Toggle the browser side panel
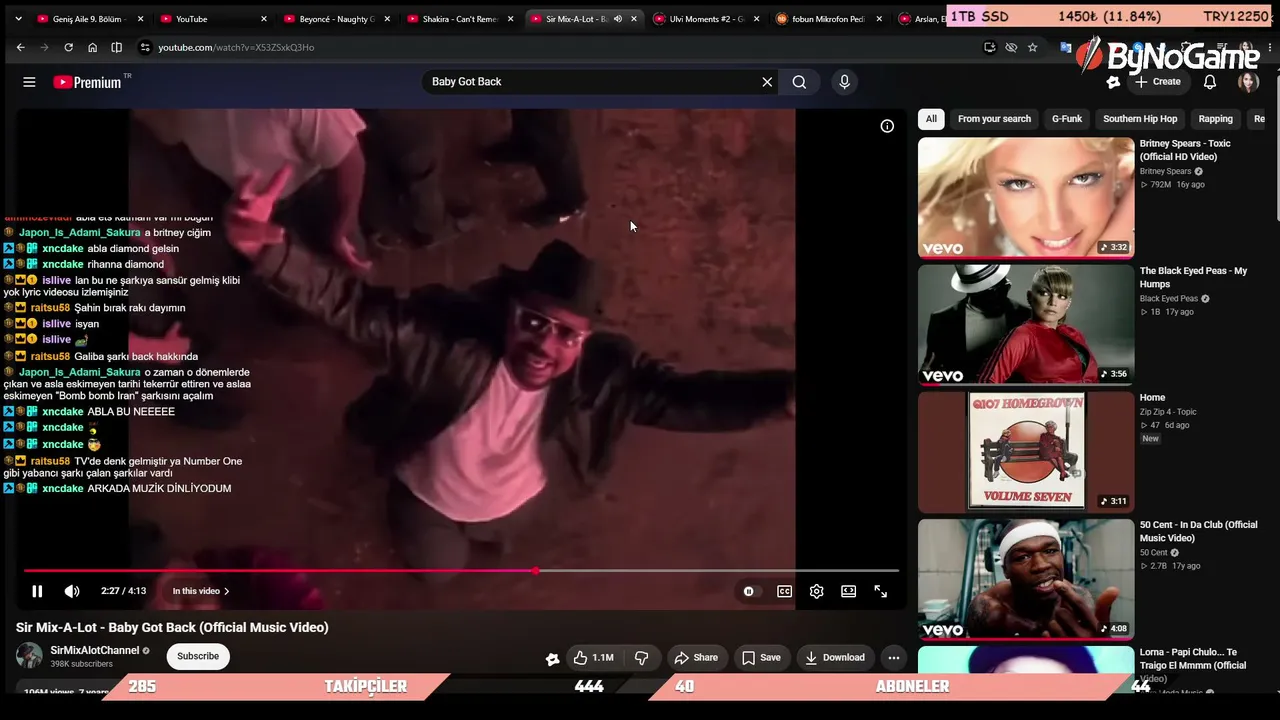The height and width of the screenshot is (720, 1280). 117,47
